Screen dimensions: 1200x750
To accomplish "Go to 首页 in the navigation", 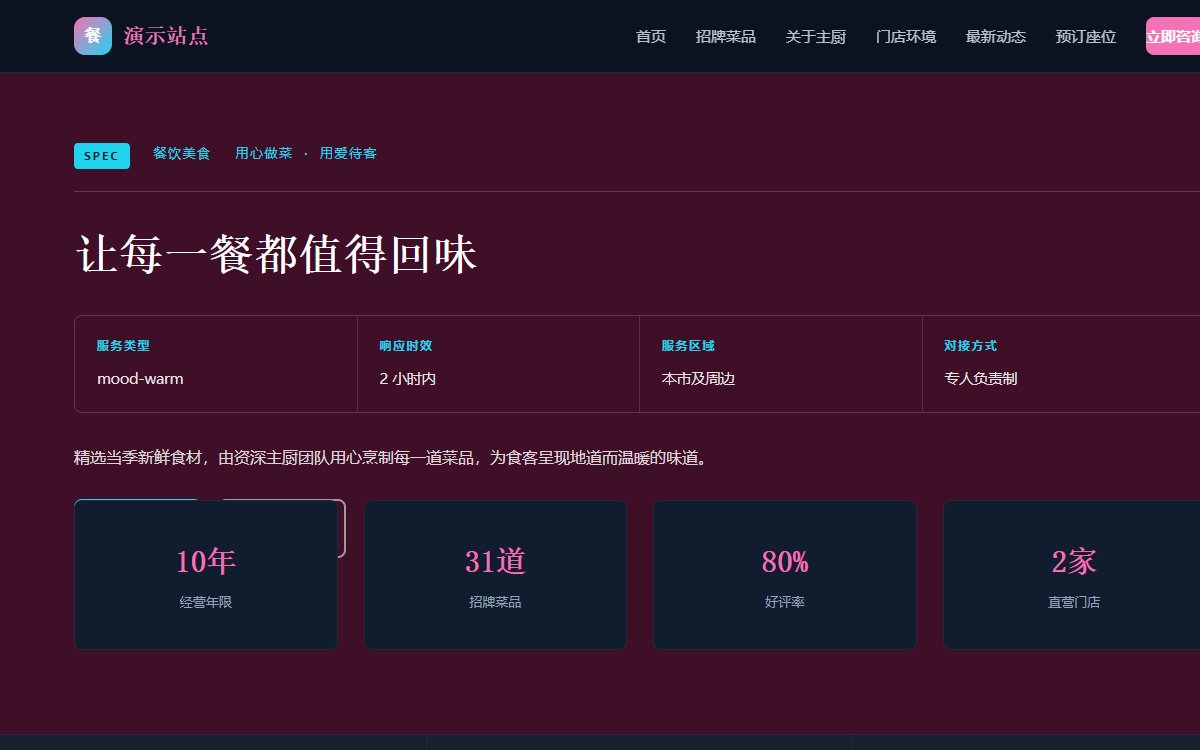I will 651,37.
